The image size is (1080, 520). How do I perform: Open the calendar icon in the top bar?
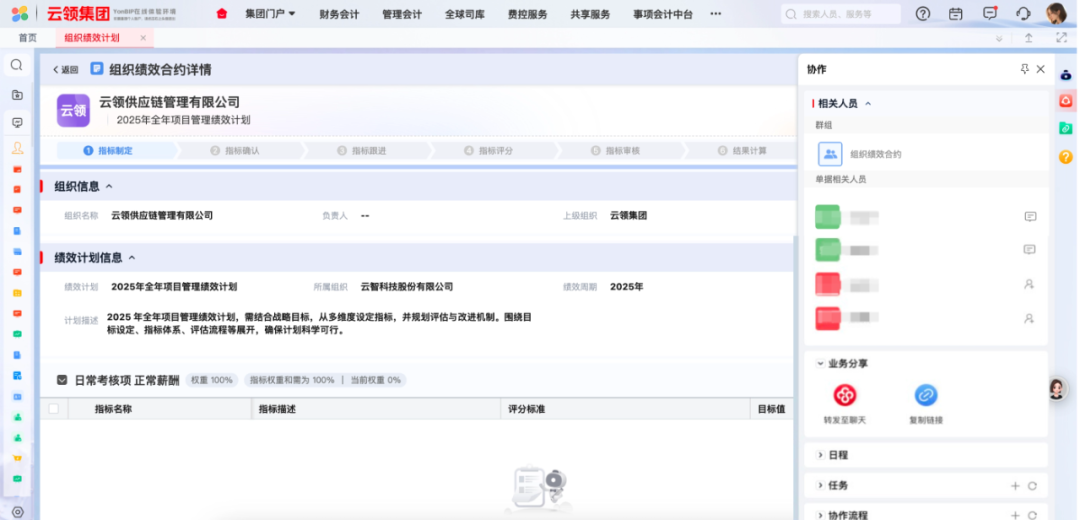tap(955, 14)
